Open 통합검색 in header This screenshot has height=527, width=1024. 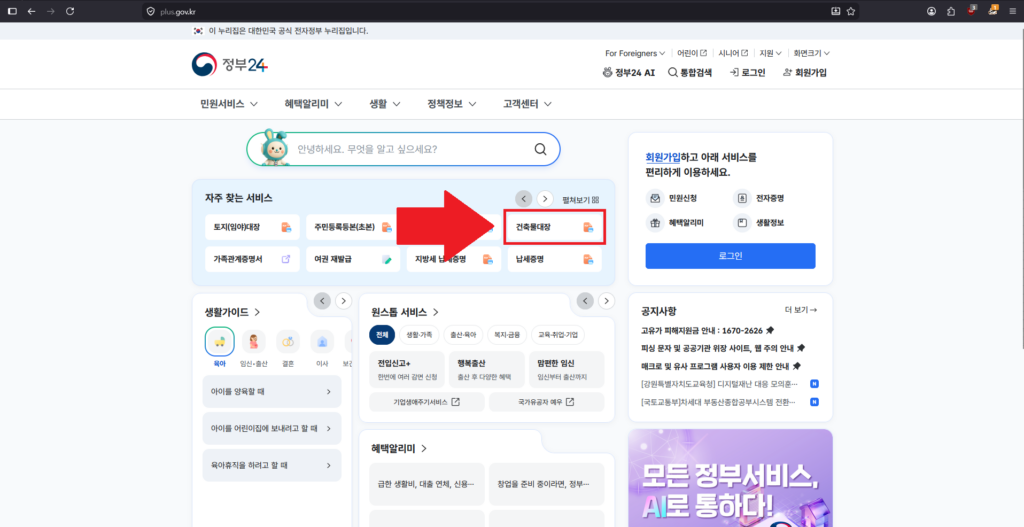(x=690, y=72)
